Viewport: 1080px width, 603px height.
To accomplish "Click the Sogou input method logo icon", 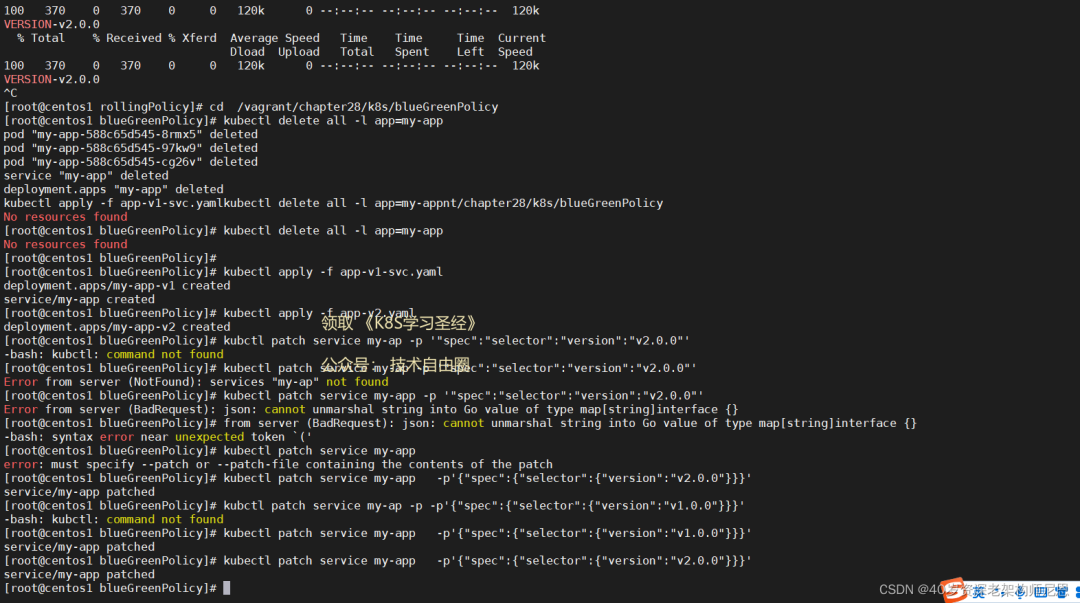I will tap(954, 590).
